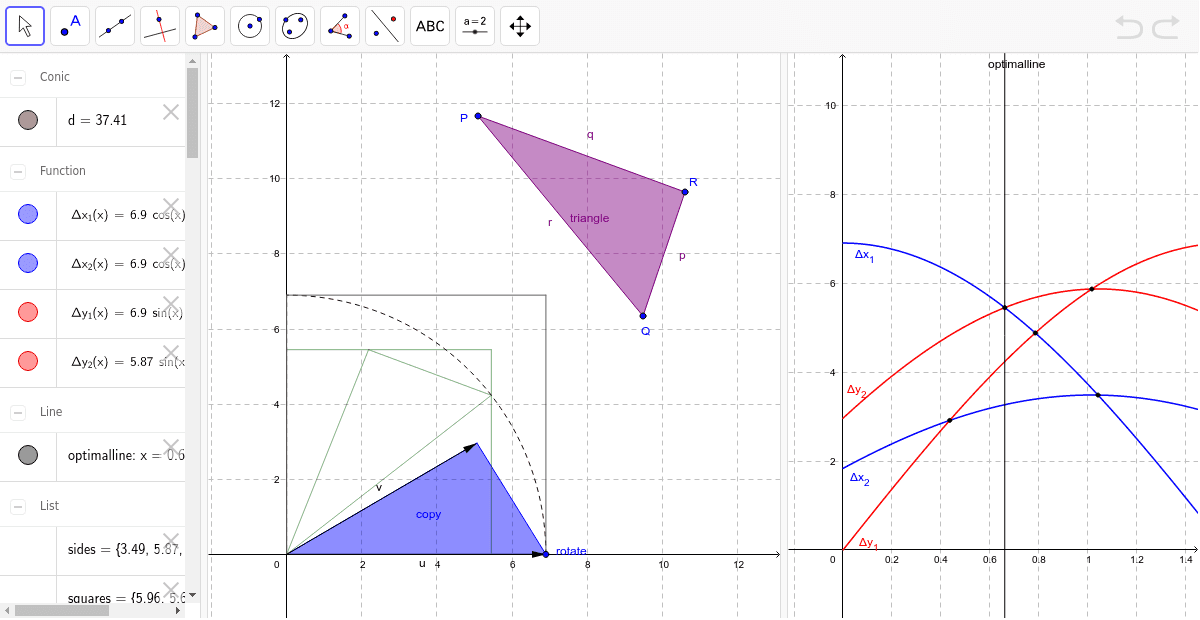
Task: Click point Q of the triangle
Action: click(x=643, y=316)
